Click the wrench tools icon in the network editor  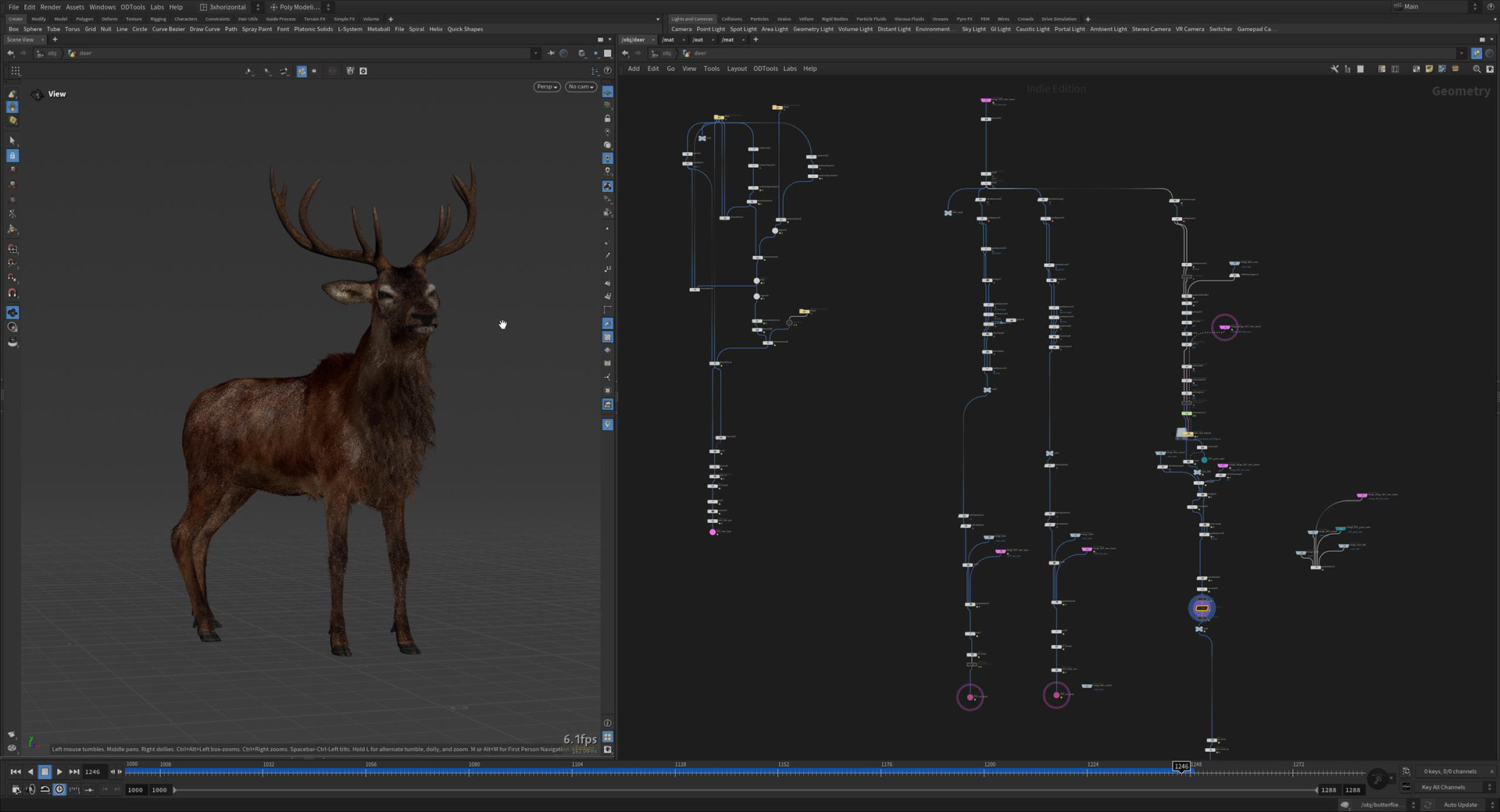[x=1334, y=69]
